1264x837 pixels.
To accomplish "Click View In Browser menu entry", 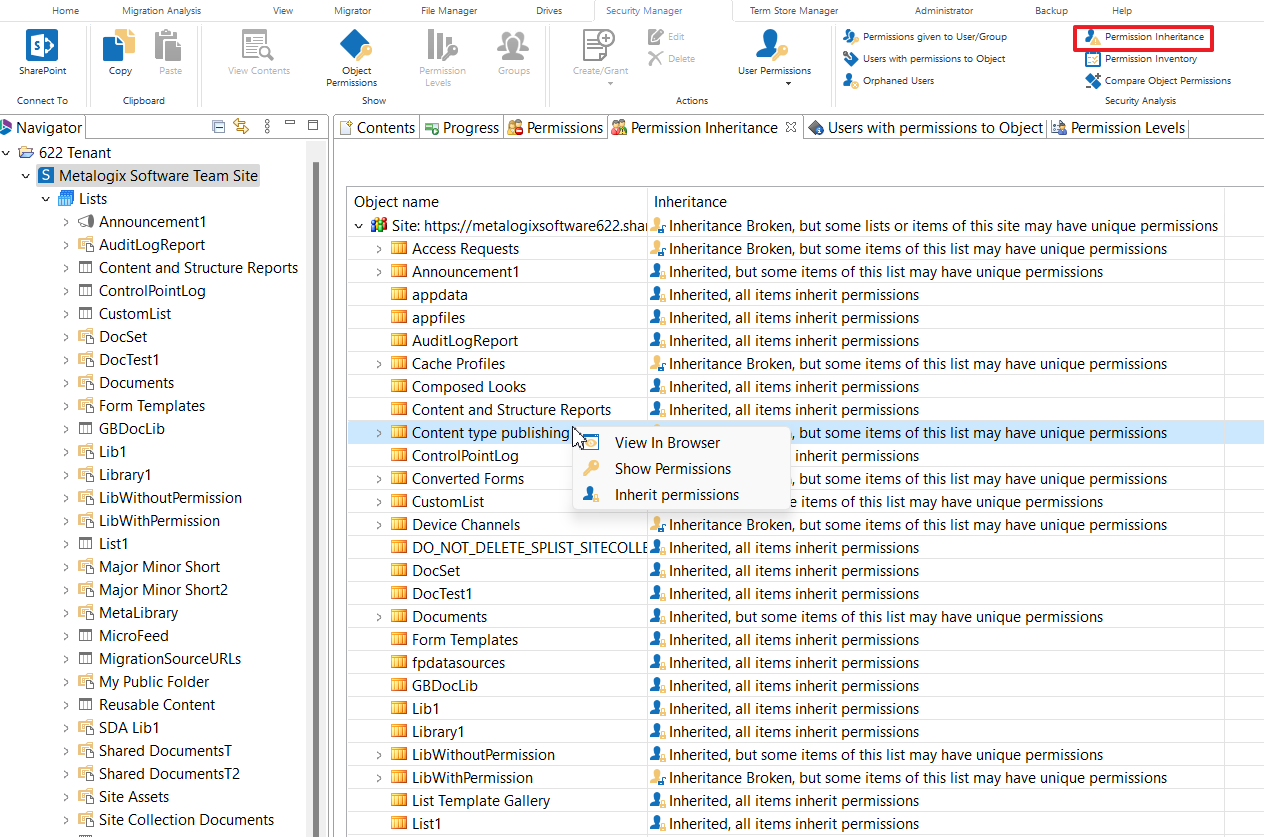I will (666, 443).
